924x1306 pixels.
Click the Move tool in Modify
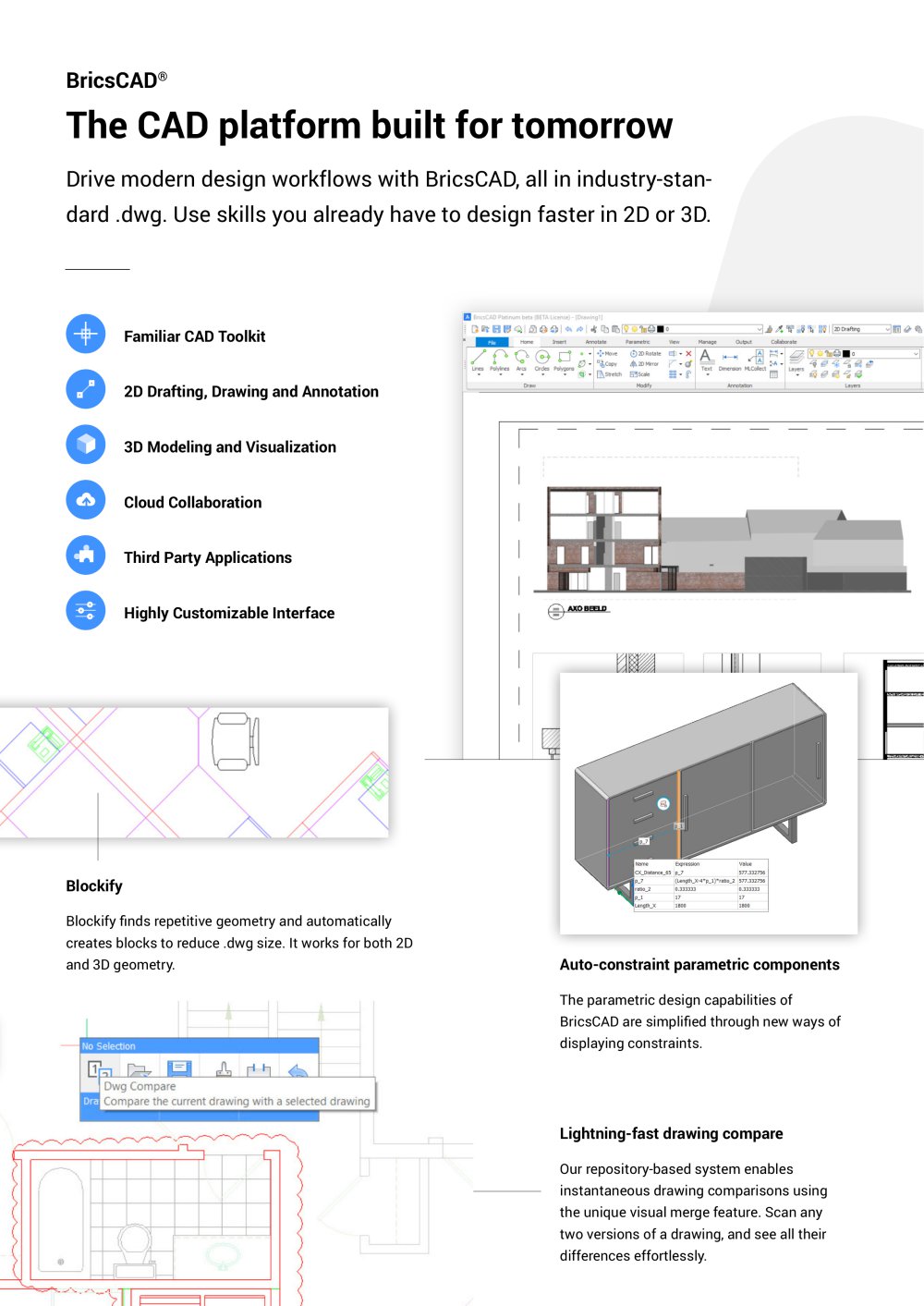607,353
